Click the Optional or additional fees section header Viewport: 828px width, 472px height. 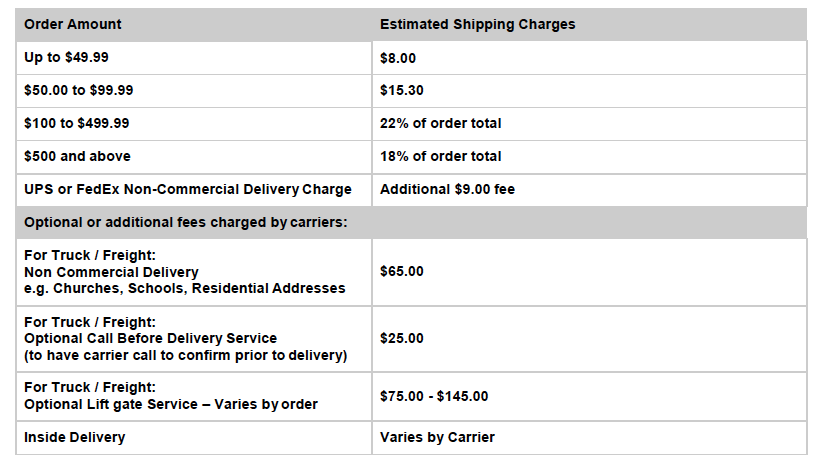coord(411,222)
